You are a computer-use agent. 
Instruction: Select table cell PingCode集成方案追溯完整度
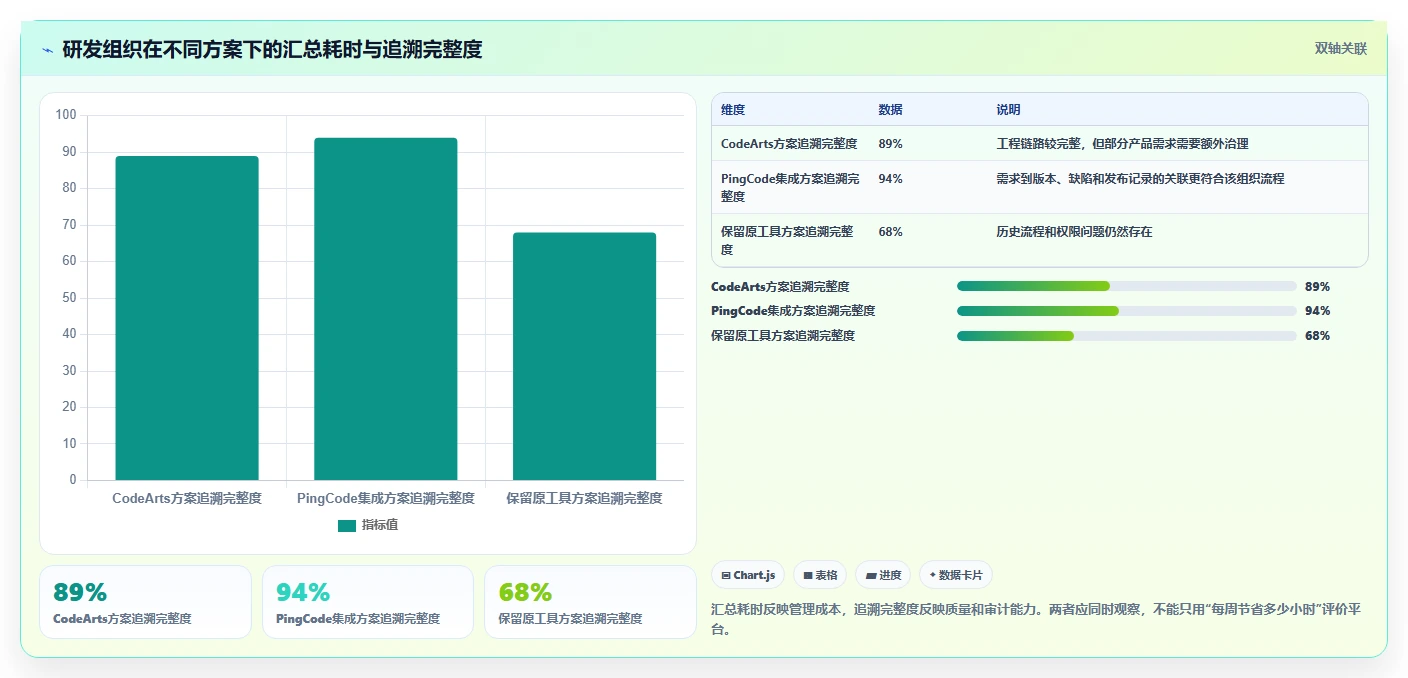790,188
